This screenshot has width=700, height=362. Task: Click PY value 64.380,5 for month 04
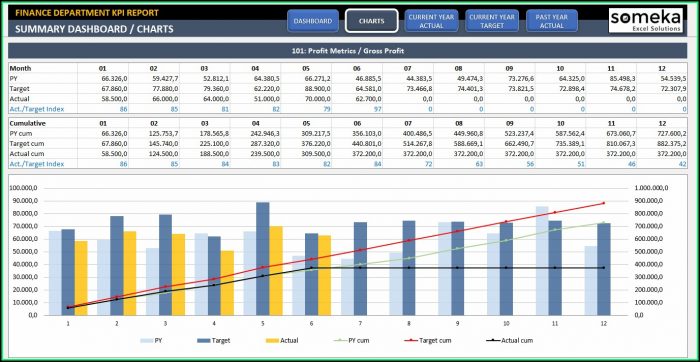coord(267,79)
